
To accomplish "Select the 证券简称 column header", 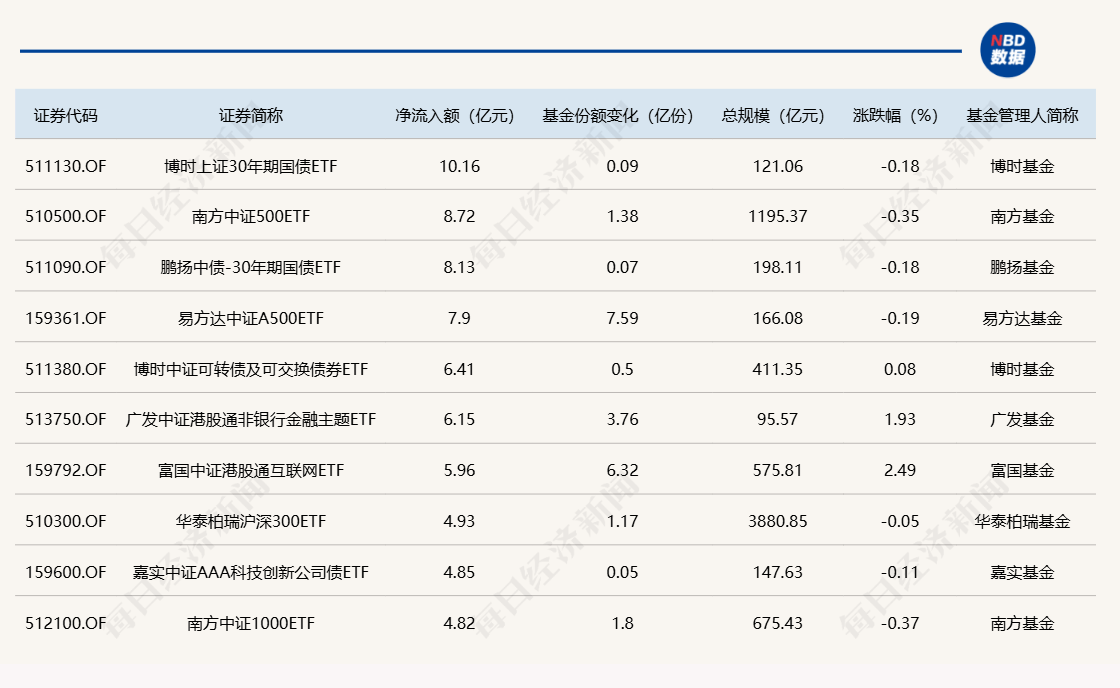I will pyautogui.click(x=251, y=116).
